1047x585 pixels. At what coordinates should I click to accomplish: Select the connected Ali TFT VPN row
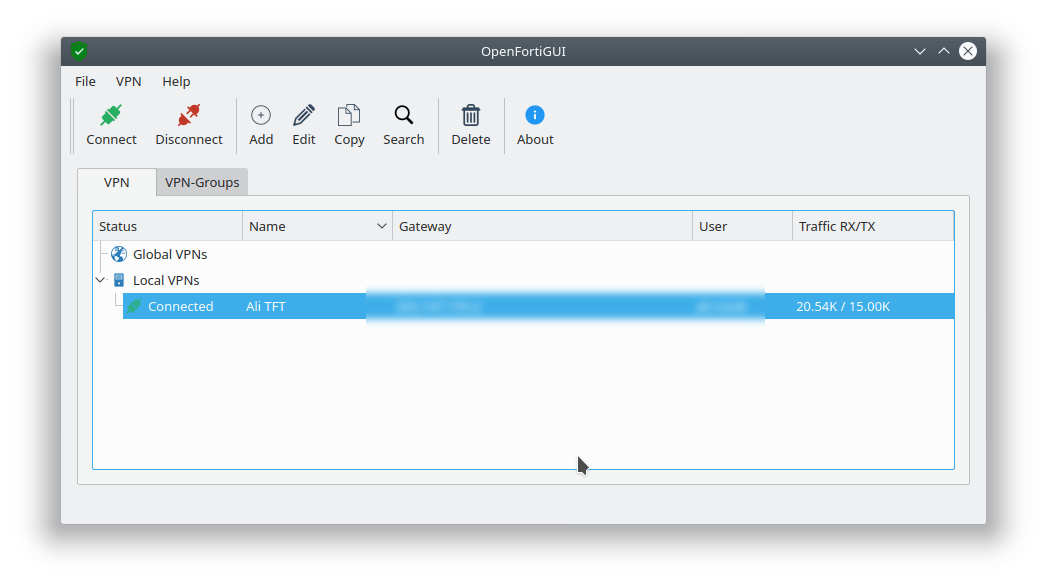pos(266,307)
